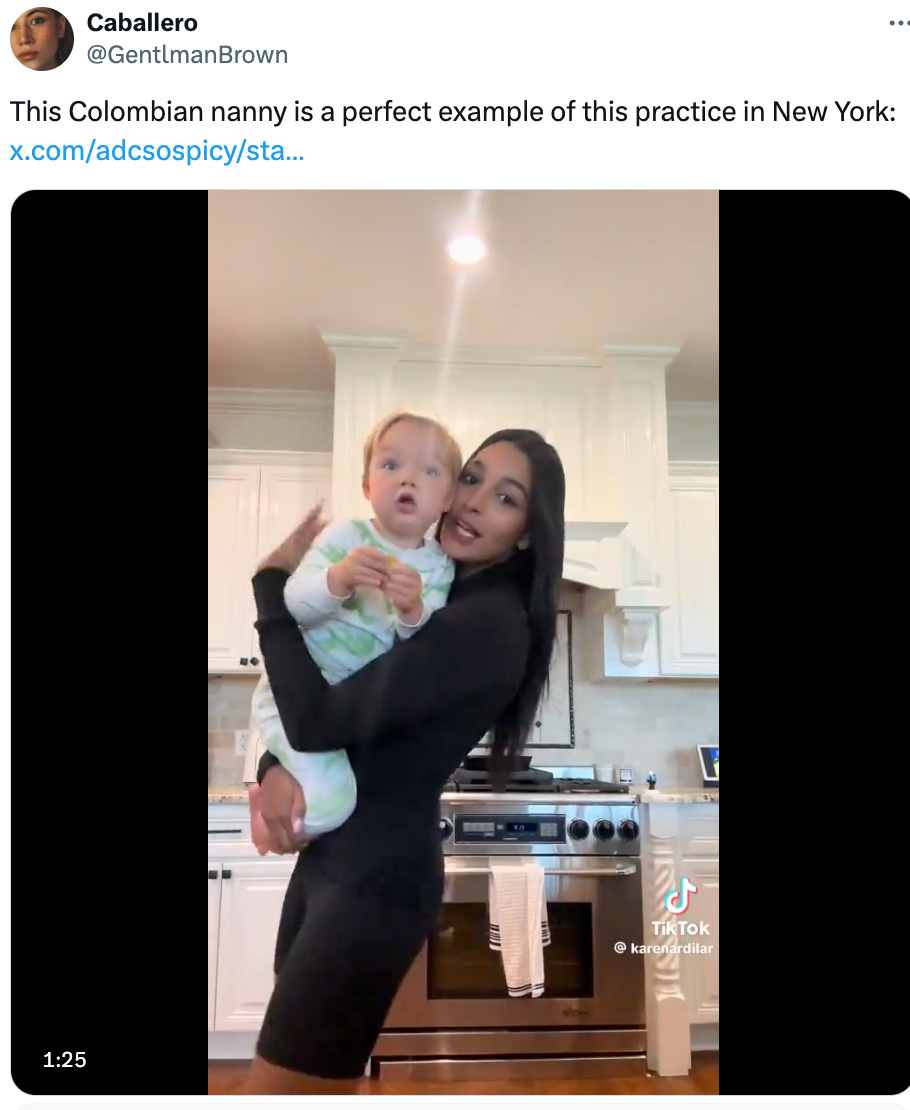
Task: Click the ceiling light in the video
Action: [x=467, y=249]
